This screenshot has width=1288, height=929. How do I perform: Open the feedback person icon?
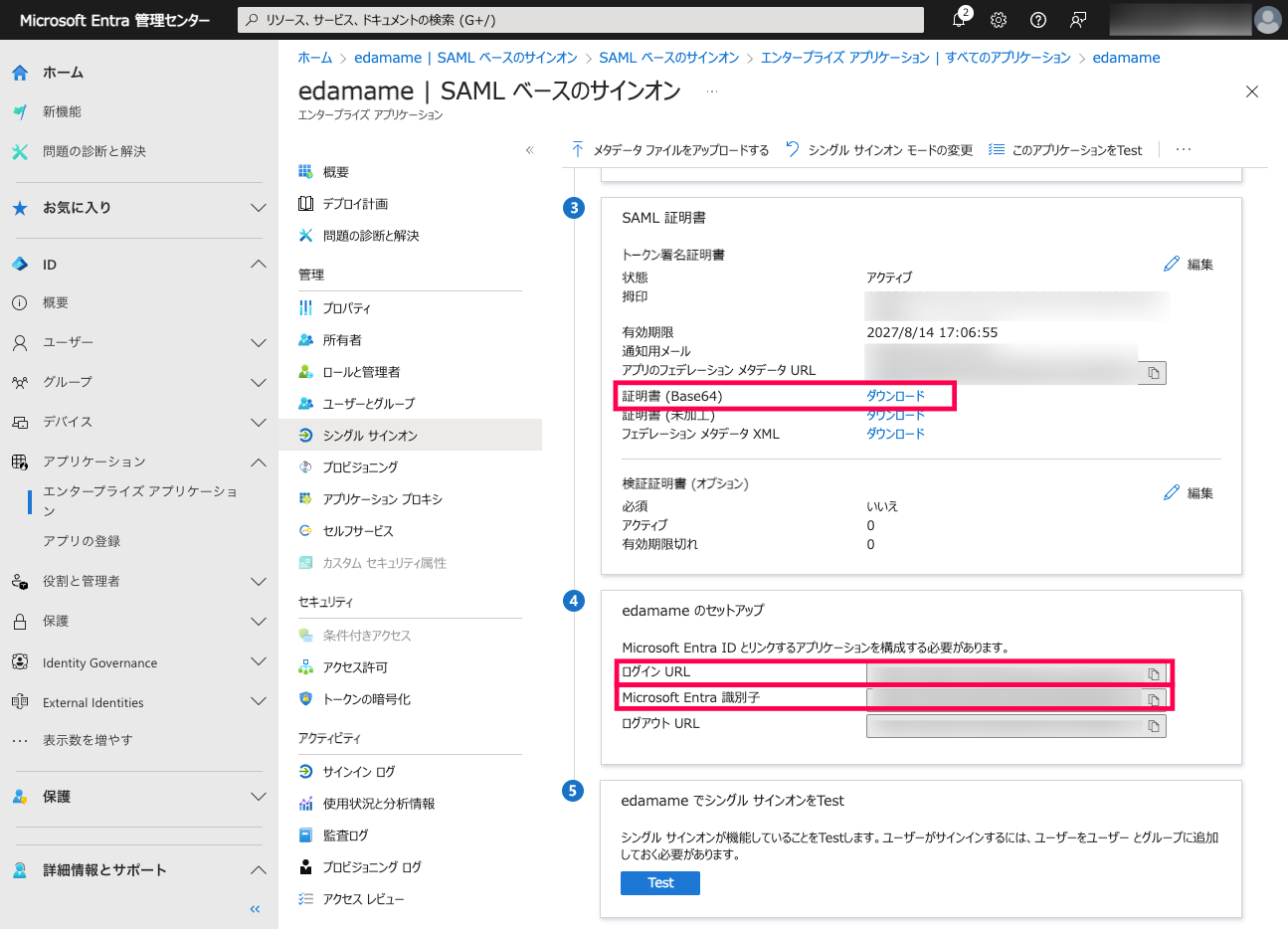pyautogui.click(x=1078, y=20)
